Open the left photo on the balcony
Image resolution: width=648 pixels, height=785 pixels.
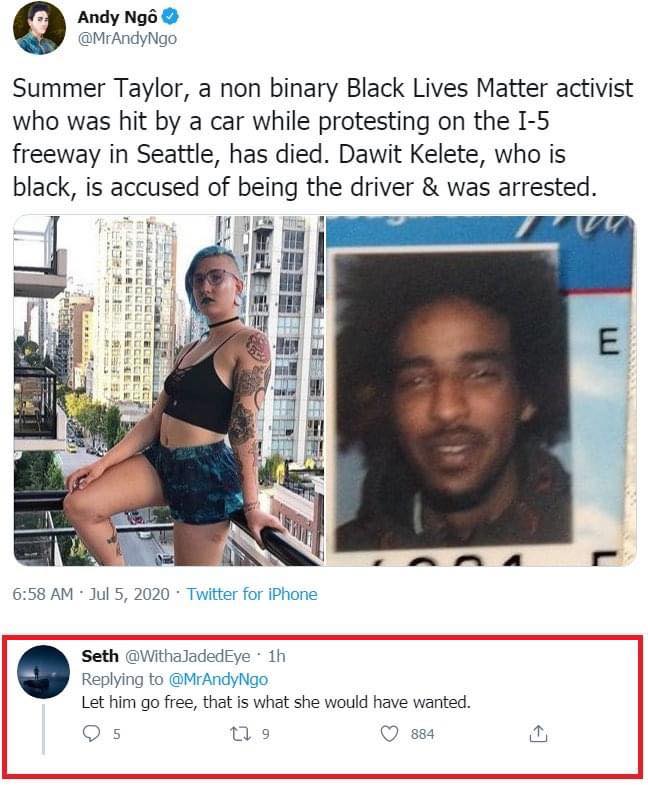(x=169, y=390)
